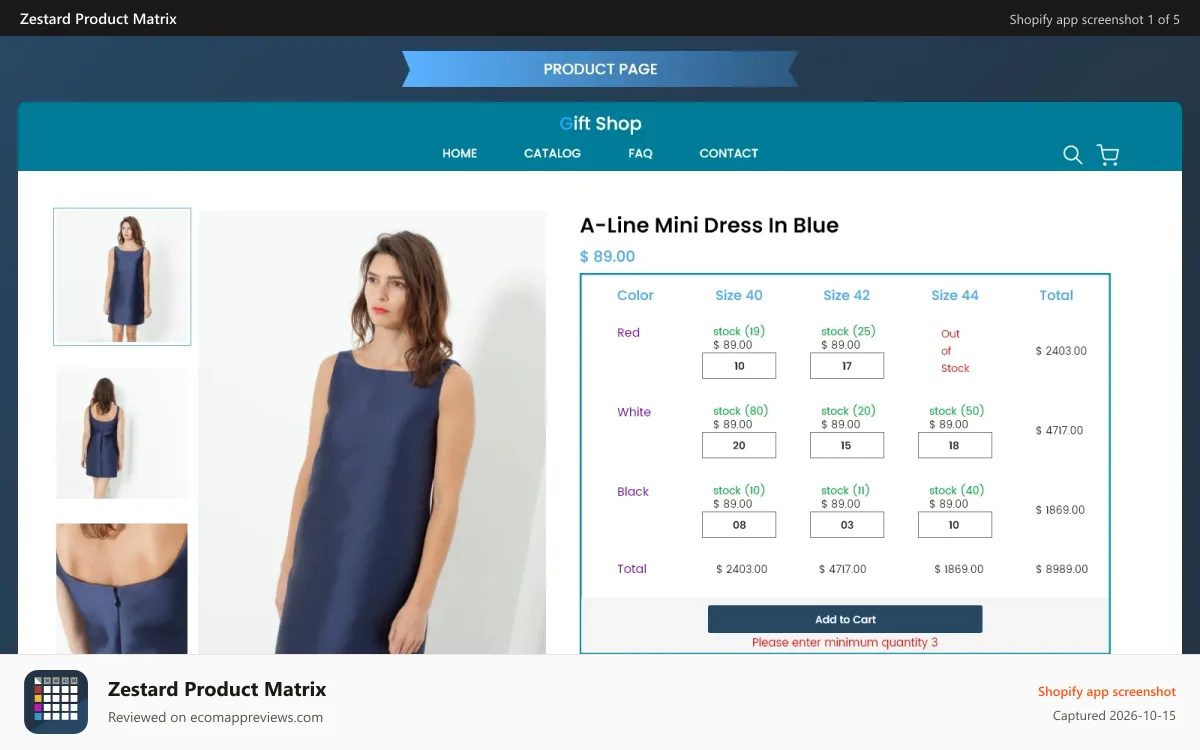The image size is (1200, 750).
Task: Click the Black Size 44 quantity field
Action: [x=955, y=525]
